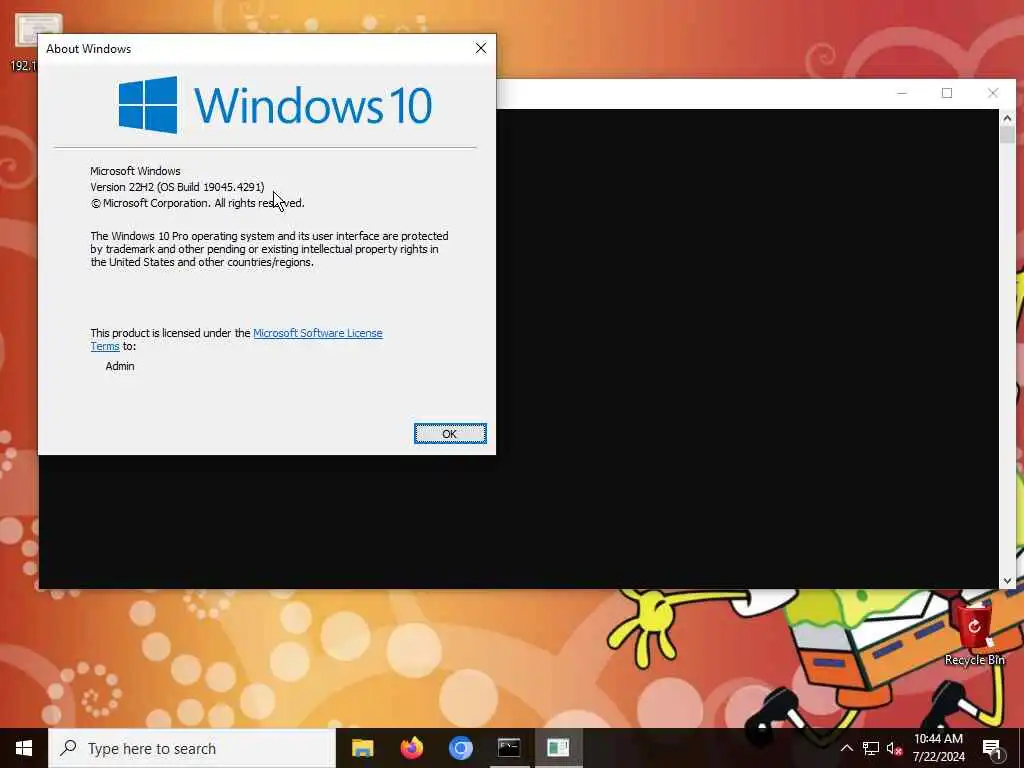Viewport: 1024px width, 768px height.
Task: Click the 'Version 22H2 (OS Build 19045.4291)' text
Action: pos(177,187)
